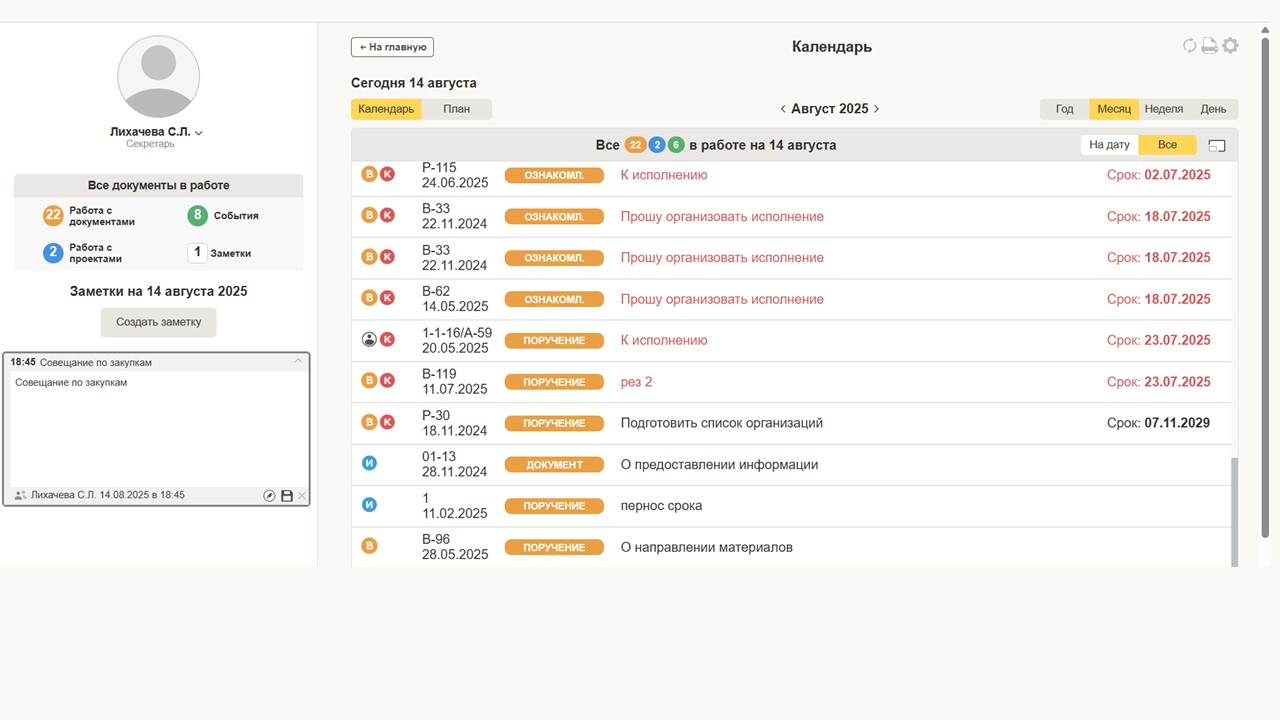Click the 'Создать заметку' button
Image resolution: width=1280 pixels, height=720 pixels.
click(x=158, y=322)
